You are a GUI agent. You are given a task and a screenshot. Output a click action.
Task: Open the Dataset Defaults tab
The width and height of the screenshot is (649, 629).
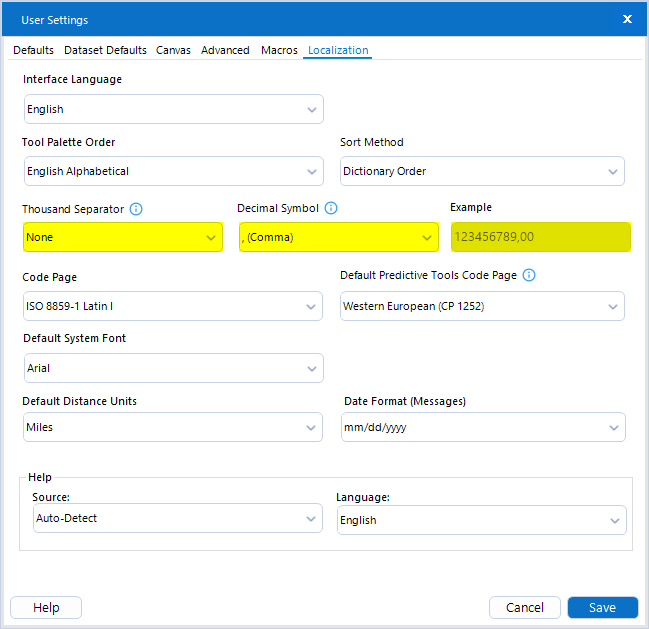(105, 50)
